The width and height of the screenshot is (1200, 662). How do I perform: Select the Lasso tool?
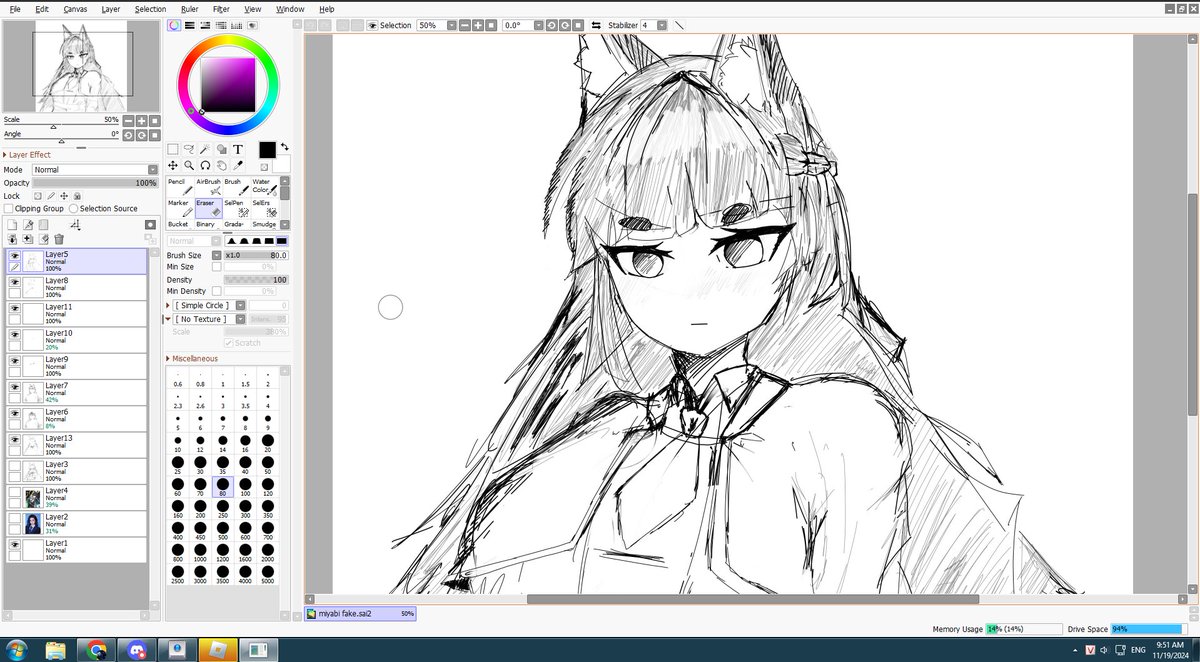188,150
